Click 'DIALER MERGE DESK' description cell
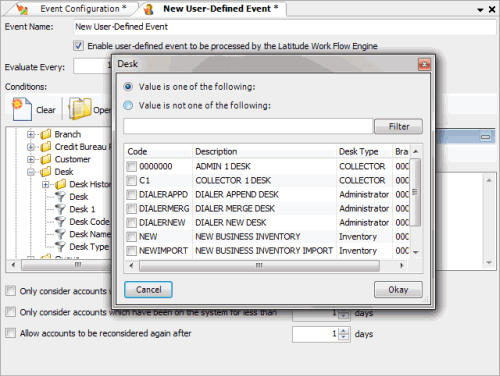Viewport: 500px width, 376px height. (235, 208)
